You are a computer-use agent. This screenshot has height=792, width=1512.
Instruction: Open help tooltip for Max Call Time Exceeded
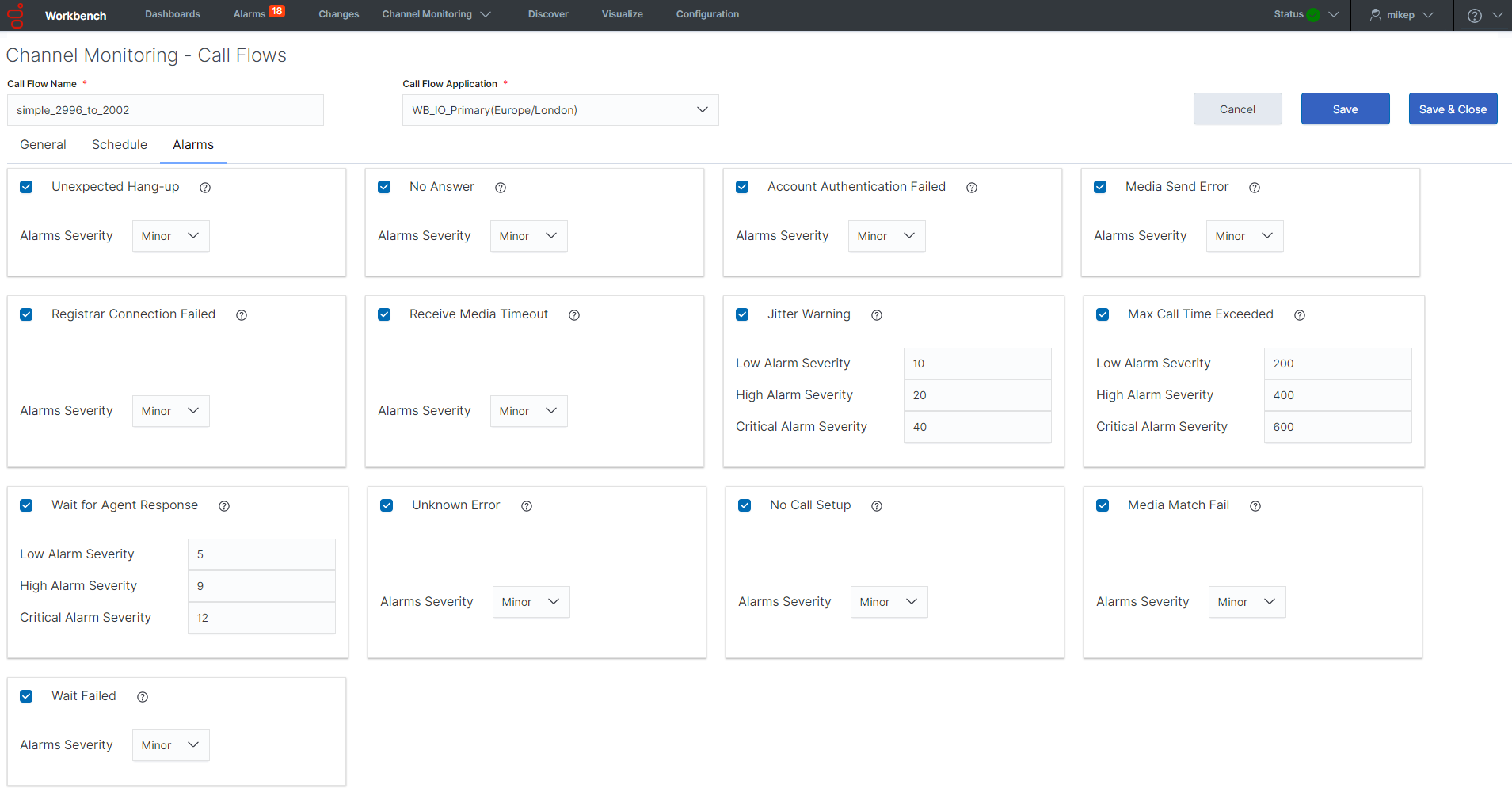click(x=1300, y=315)
